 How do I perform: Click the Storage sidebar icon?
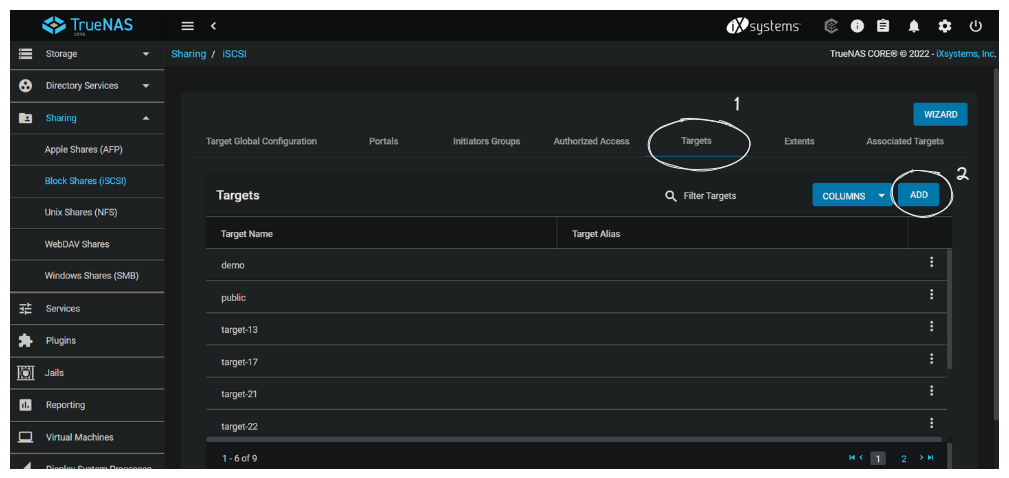26,54
